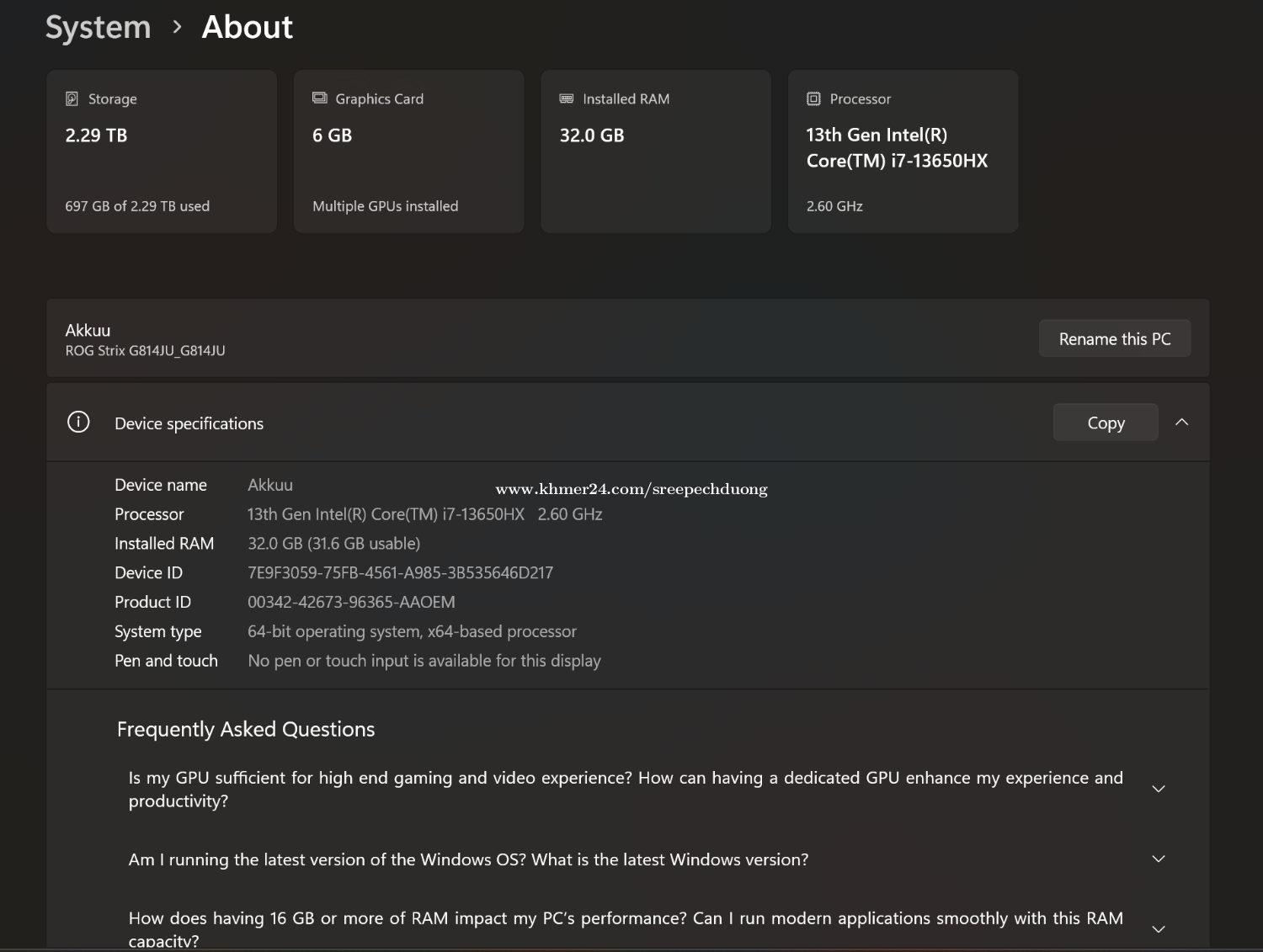Image resolution: width=1263 pixels, height=952 pixels.
Task: Click Rename this PC button
Action: pyautogui.click(x=1114, y=338)
